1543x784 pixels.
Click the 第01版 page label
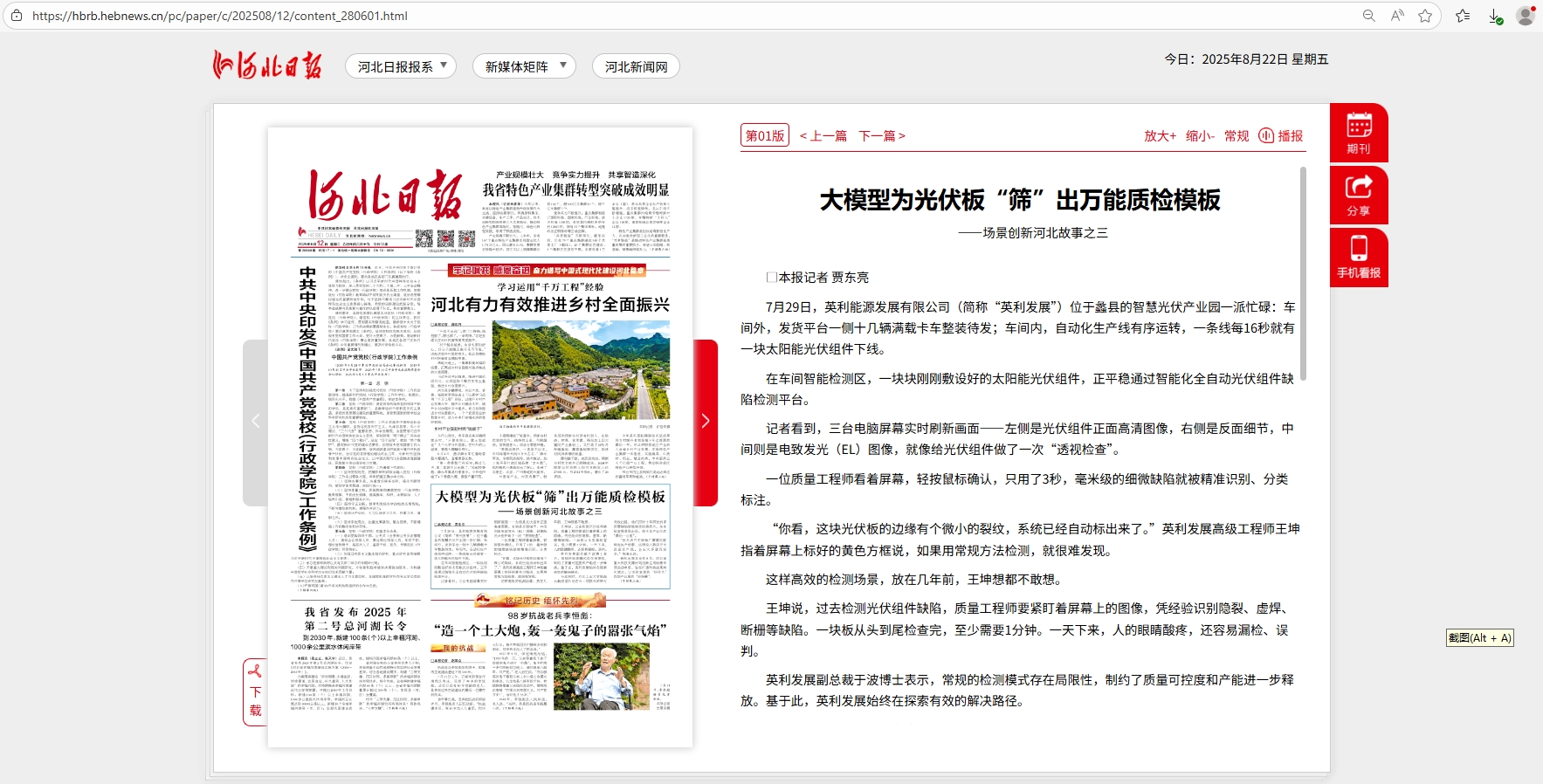tap(765, 135)
